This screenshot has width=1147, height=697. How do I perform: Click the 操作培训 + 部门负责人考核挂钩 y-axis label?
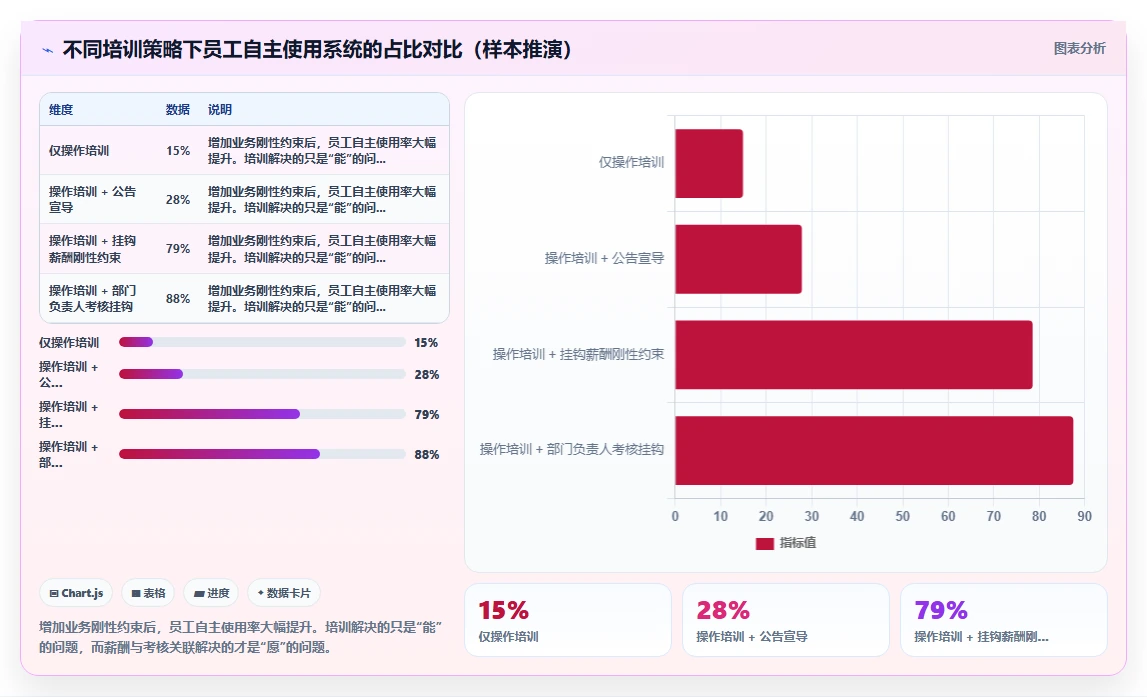tap(572, 449)
